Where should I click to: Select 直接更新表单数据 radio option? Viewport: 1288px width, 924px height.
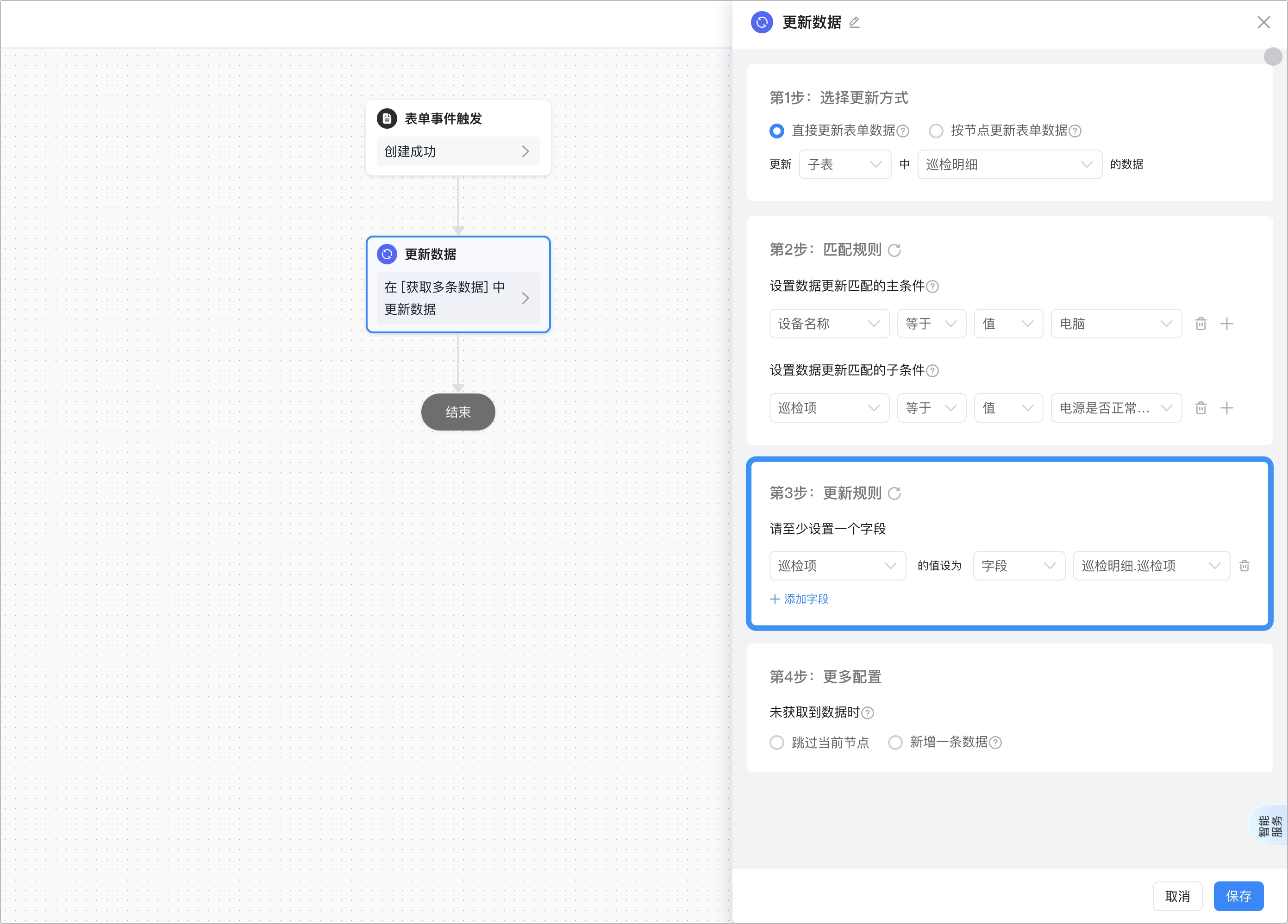[777, 131]
